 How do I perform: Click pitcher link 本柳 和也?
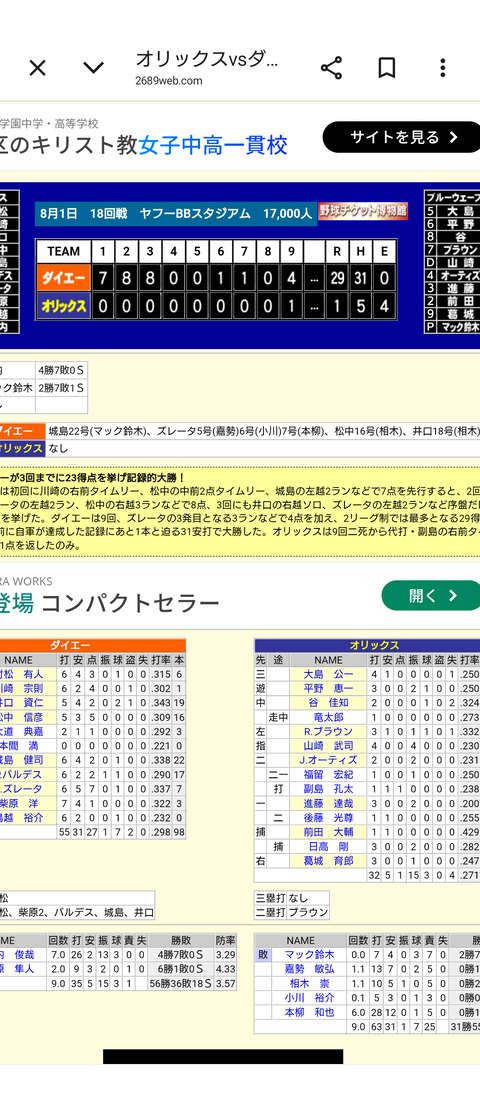click(309, 1012)
